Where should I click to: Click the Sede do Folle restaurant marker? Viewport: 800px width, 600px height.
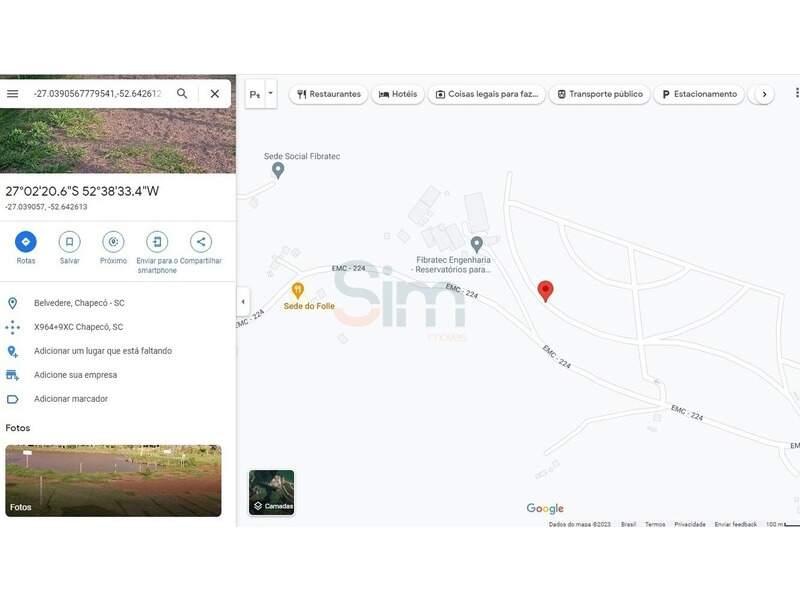297,290
